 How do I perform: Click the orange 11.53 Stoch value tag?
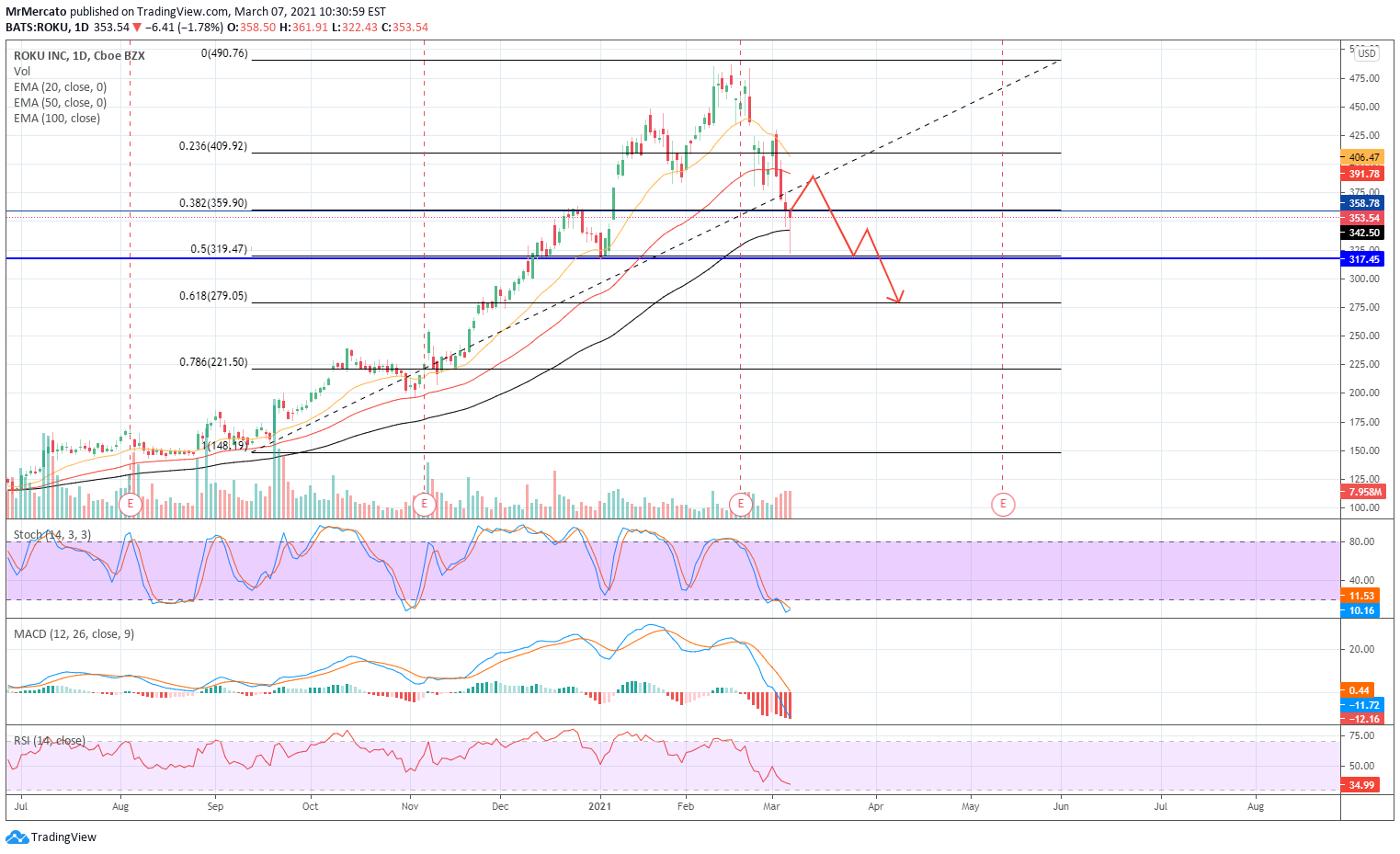click(x=1360, y=596)
